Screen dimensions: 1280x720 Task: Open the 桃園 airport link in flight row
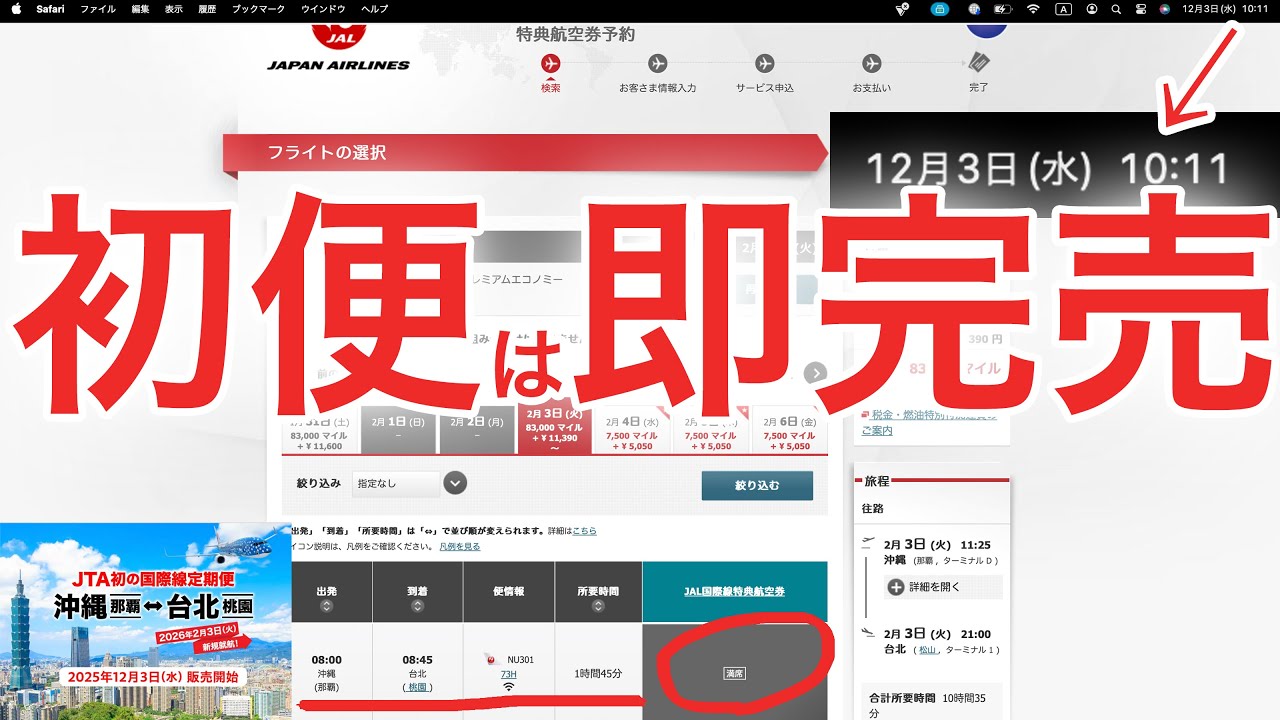coord(417,688)
